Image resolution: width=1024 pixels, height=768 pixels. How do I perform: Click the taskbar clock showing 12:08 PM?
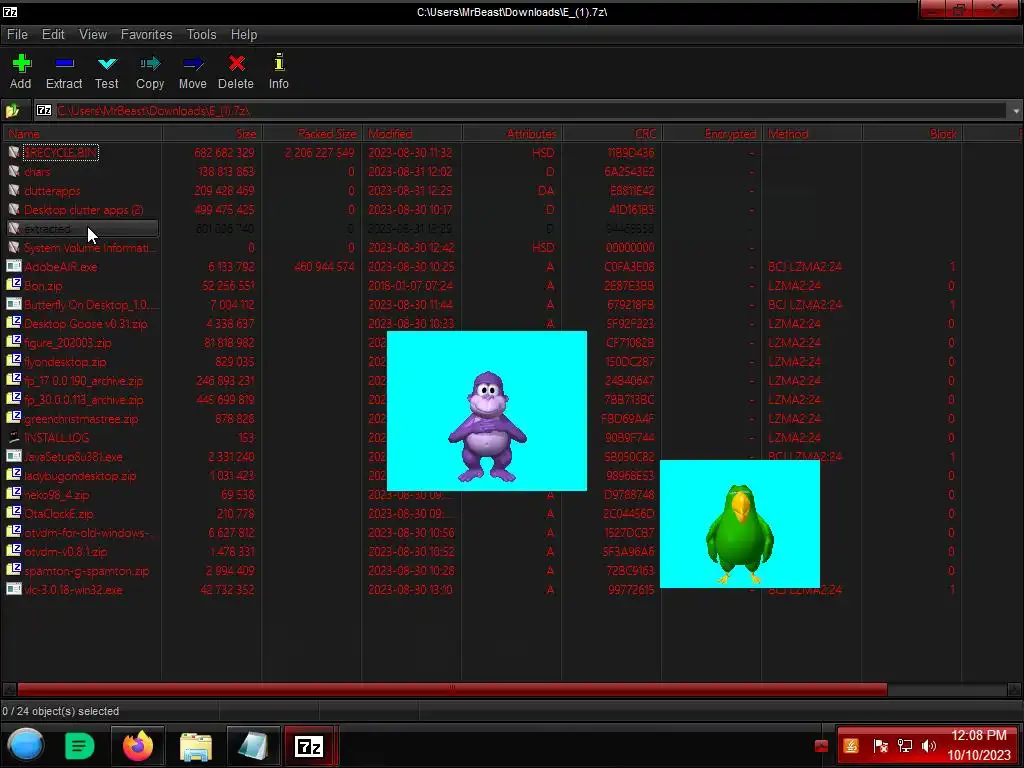(x=979, y=745)
